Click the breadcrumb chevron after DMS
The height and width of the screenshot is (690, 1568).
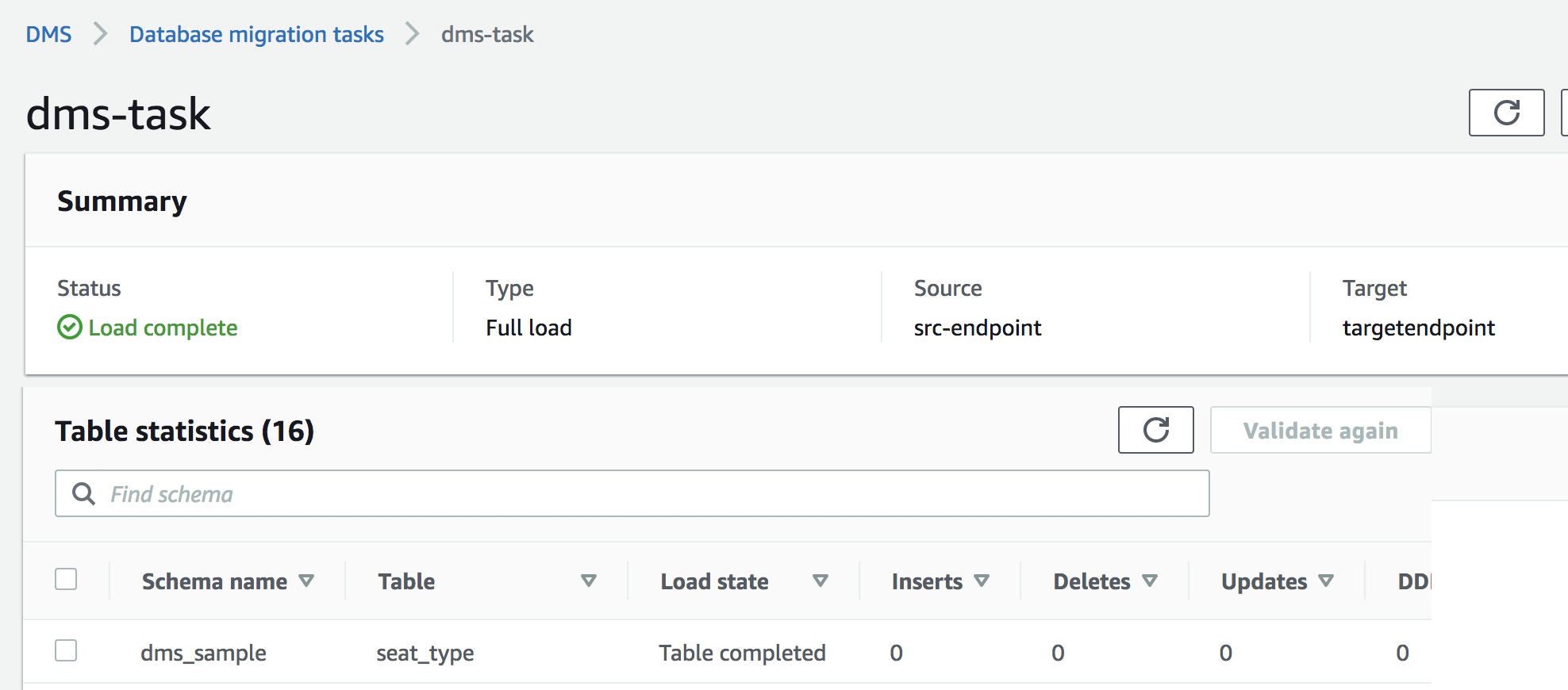(100, 34)
